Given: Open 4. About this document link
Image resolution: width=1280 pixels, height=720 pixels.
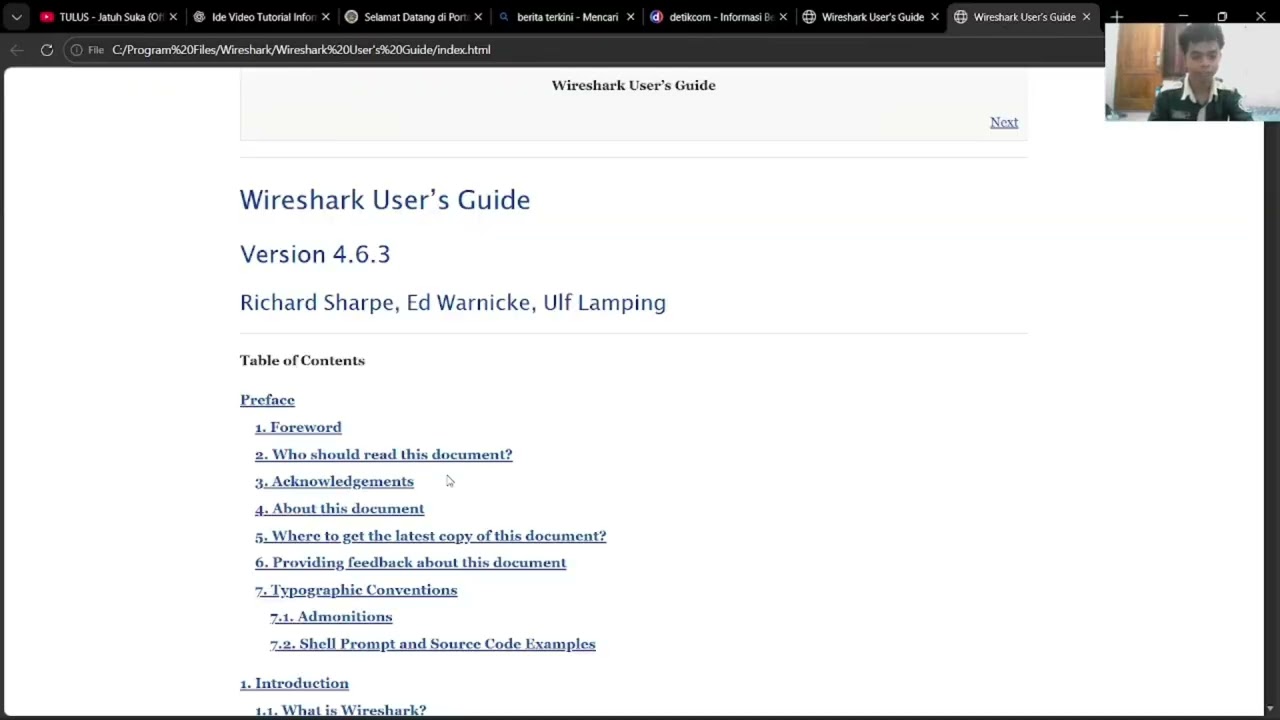Looking at the screenshot, I should 339,508.
